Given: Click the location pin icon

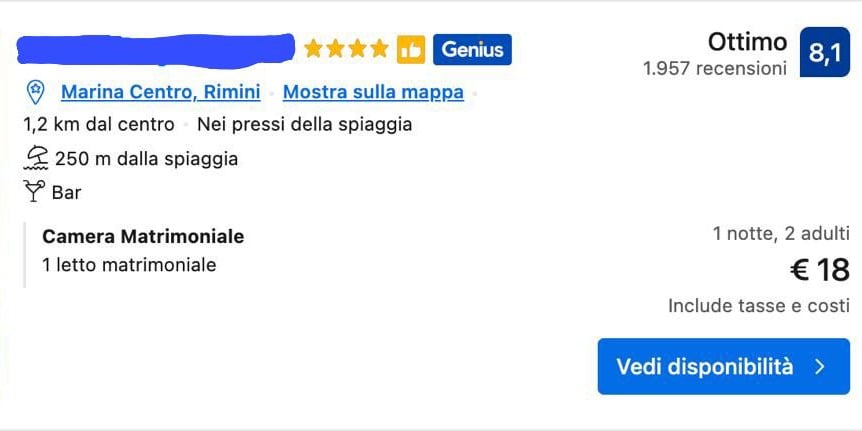Looking at the screenshot, I should [x=35, y=92].
